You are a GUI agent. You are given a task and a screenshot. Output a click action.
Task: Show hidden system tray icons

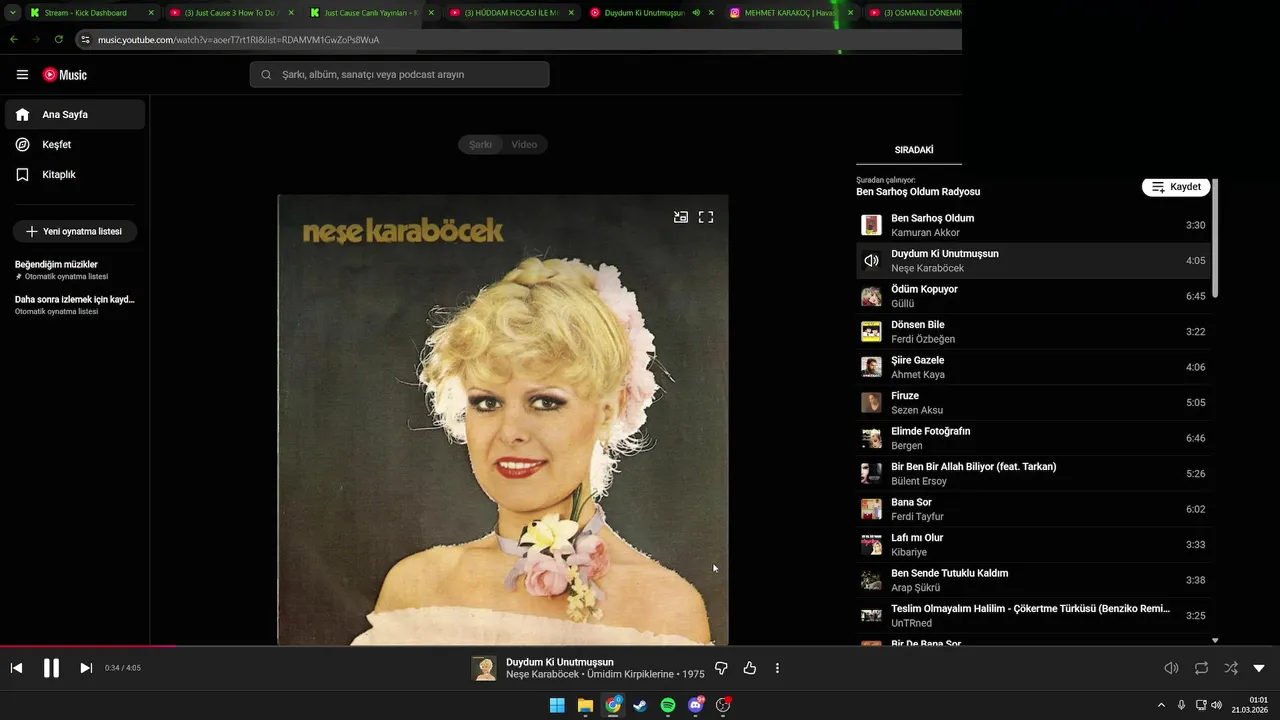coord(1161,705)
